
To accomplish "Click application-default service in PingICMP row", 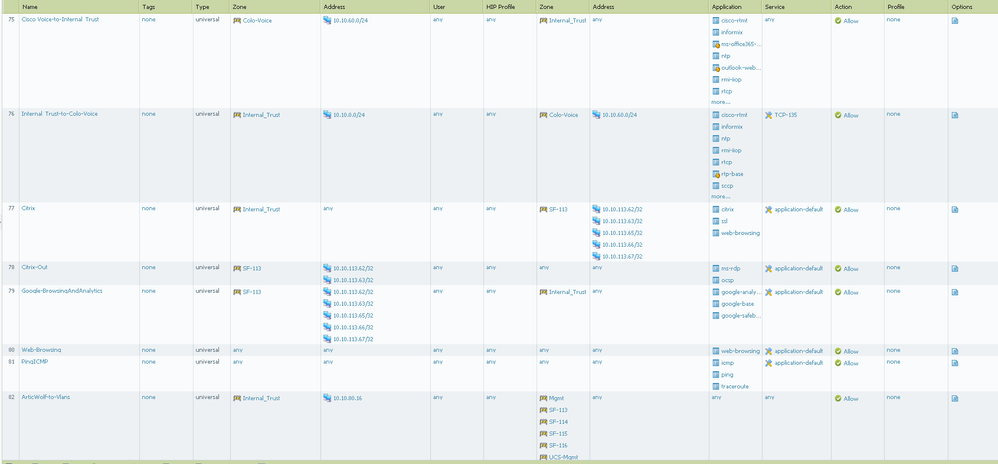I will (x=799, y=363).
